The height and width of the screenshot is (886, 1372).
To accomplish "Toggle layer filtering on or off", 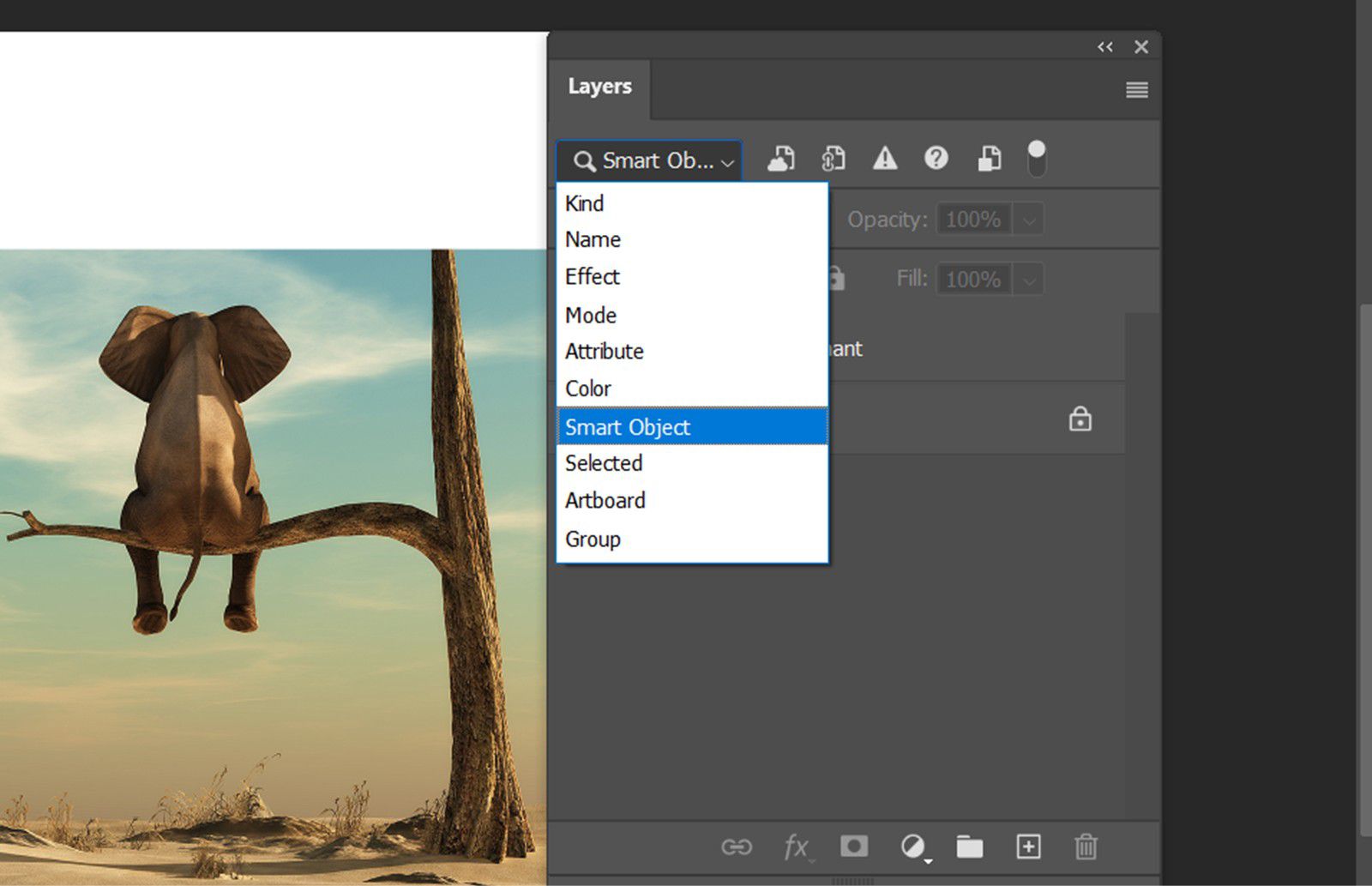I will [1037, 157].
